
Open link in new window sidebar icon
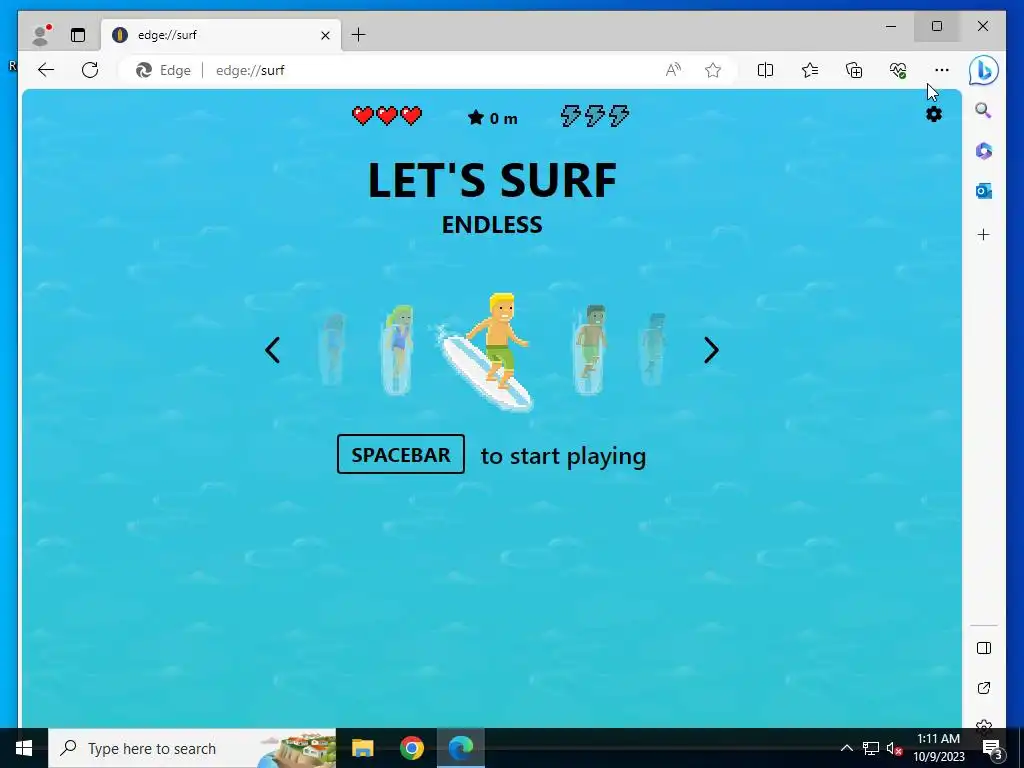pyautogui.click(x=984, y=688)
